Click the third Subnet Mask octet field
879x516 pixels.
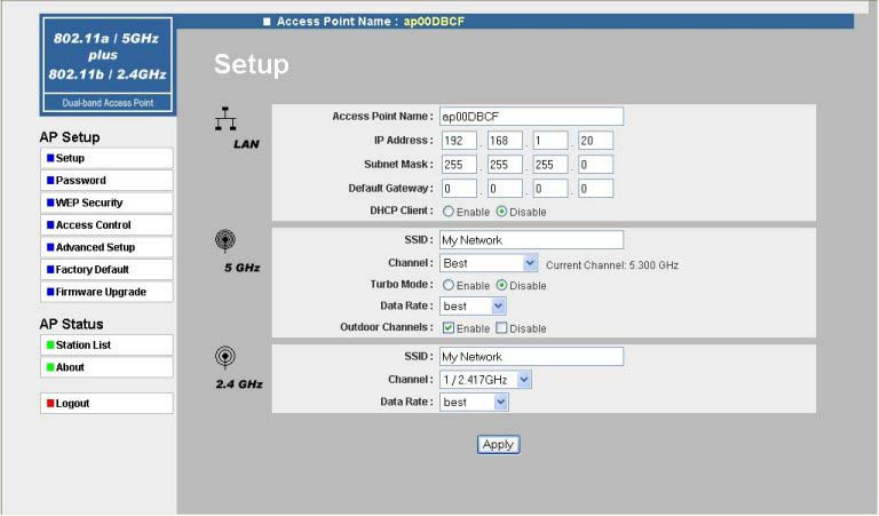point(550,165)
